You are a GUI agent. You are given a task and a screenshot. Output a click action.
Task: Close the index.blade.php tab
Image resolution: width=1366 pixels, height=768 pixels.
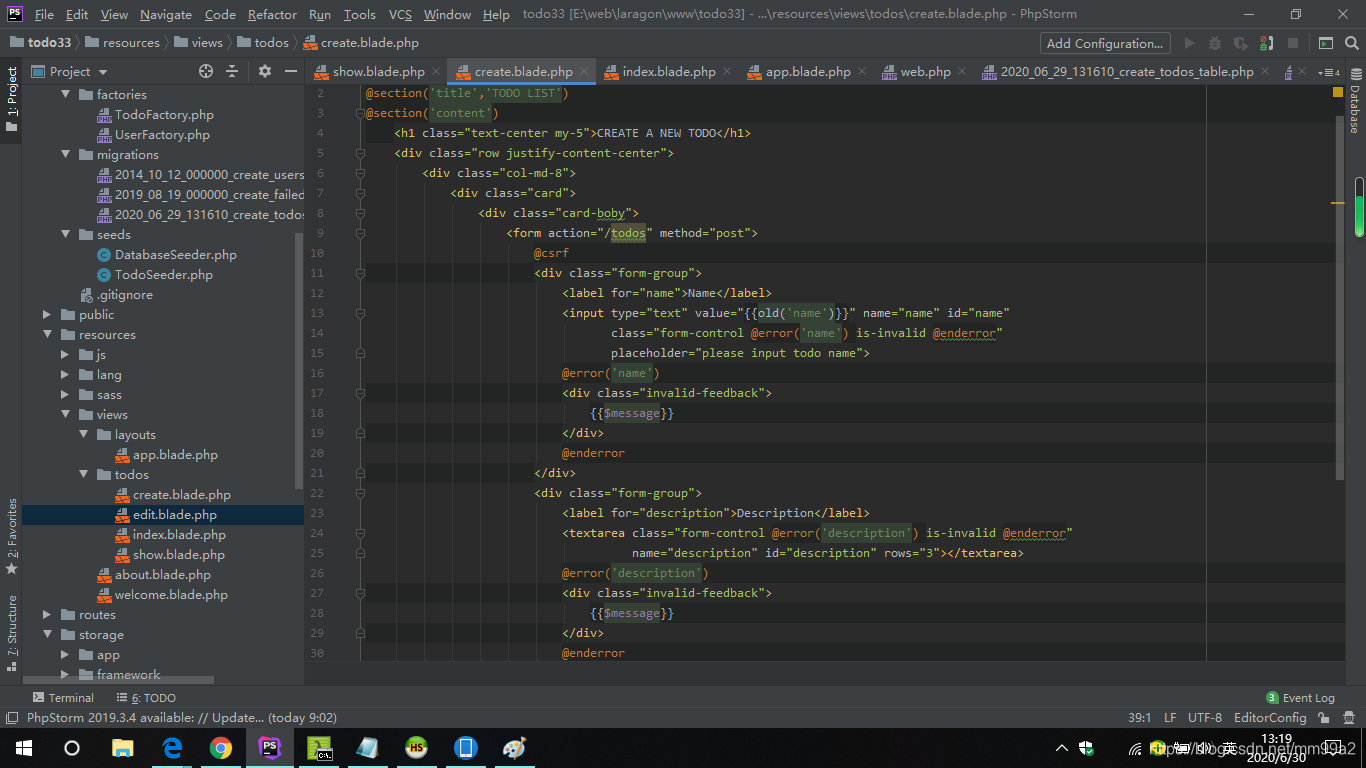point(727,71)
